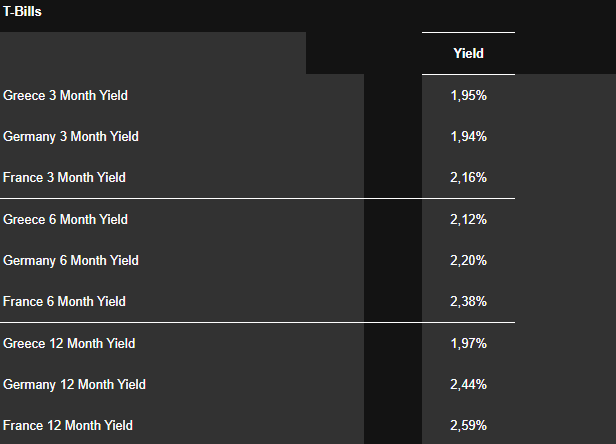
Task: Click the 1,97% Greece 12 Month value
Action: pyautogui.click(x=468, y=343)
